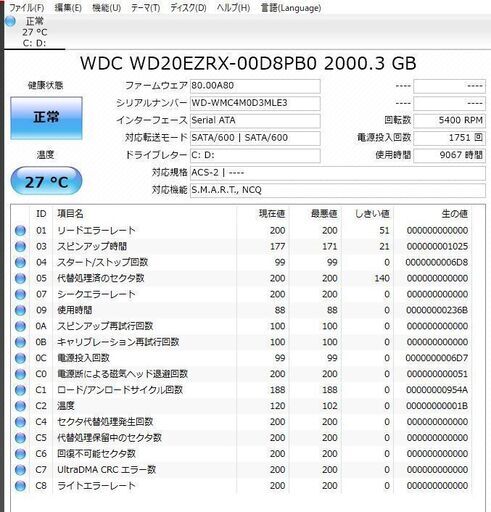Click the status orb for ID 0A row
Screen dimensions: 491x512
pos(20,326)
